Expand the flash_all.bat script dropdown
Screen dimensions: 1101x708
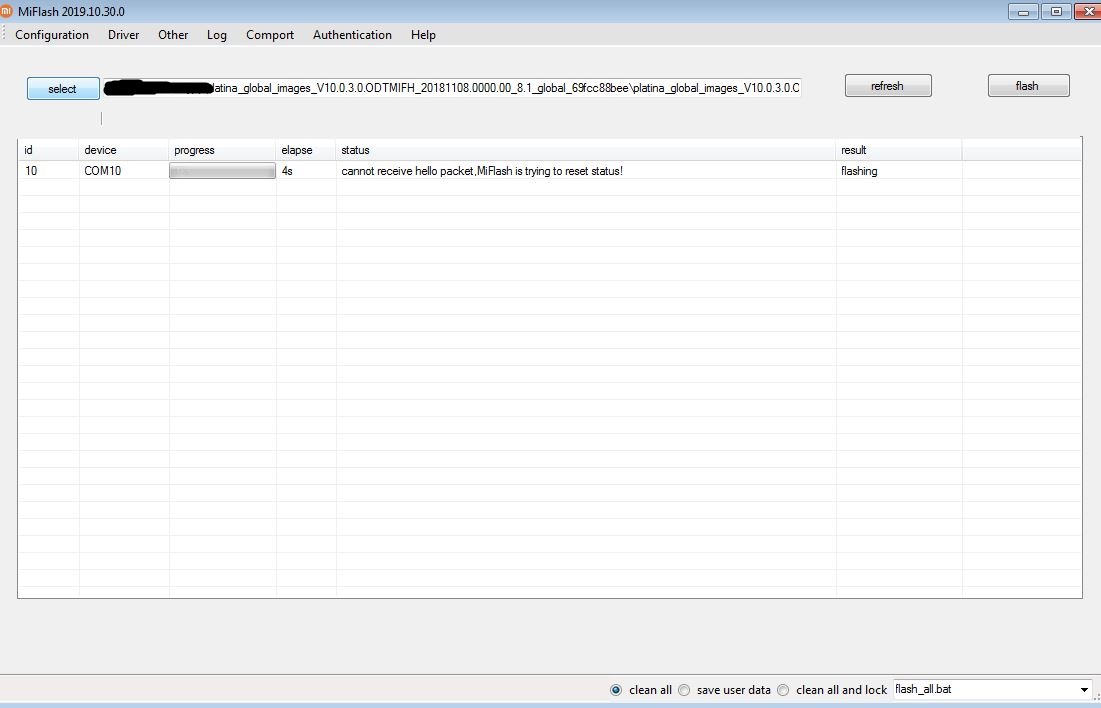[1084, 690]
